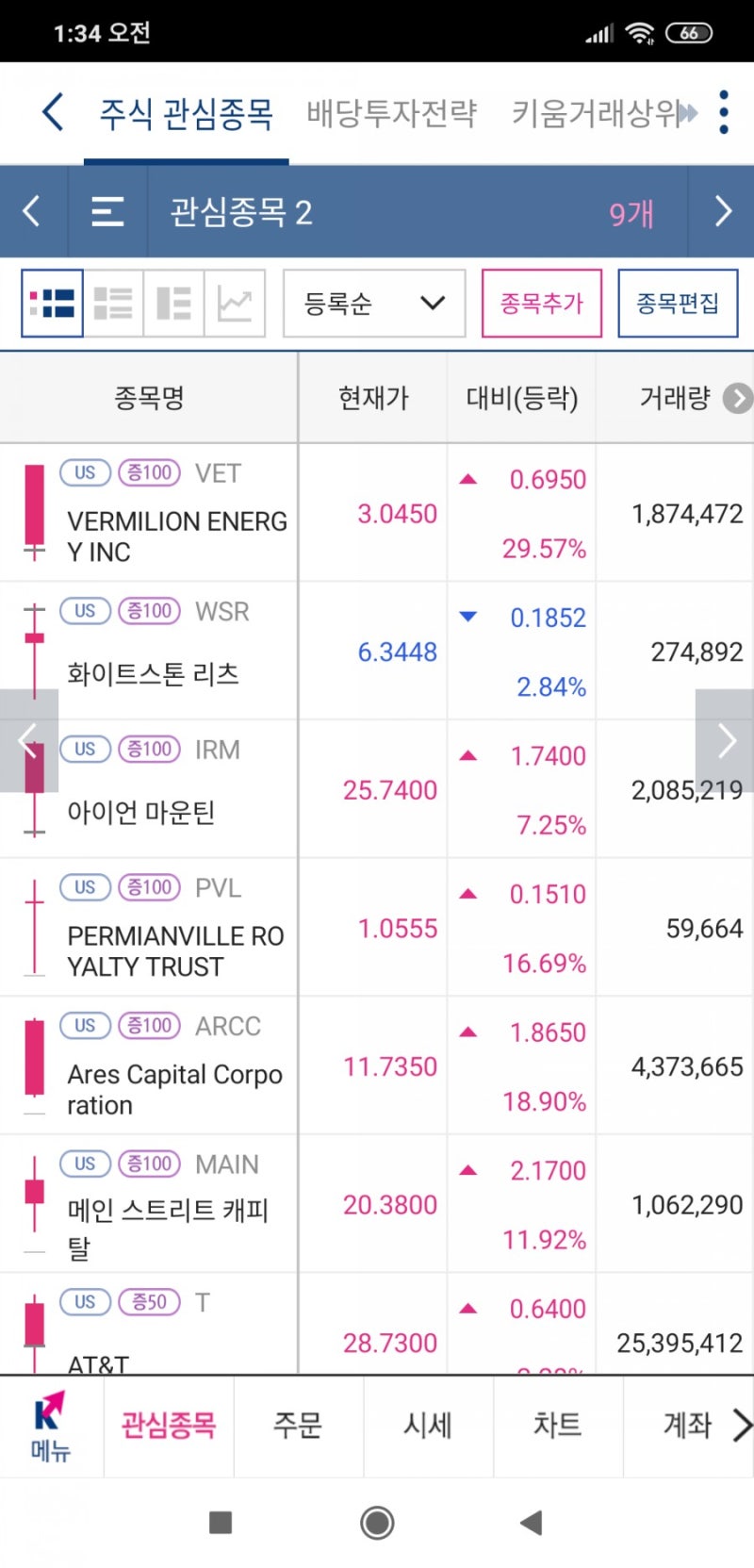Expand more bottom menu items after 계좌
This screenshot has width=754, height=1568.
point(742,1426)
